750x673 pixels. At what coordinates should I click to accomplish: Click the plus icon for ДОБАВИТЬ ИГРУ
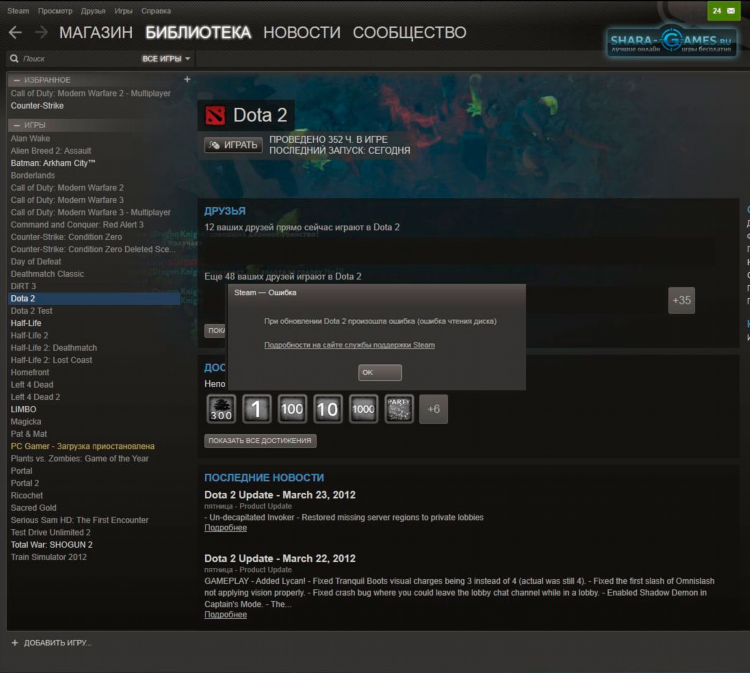[x=14, y=642]
